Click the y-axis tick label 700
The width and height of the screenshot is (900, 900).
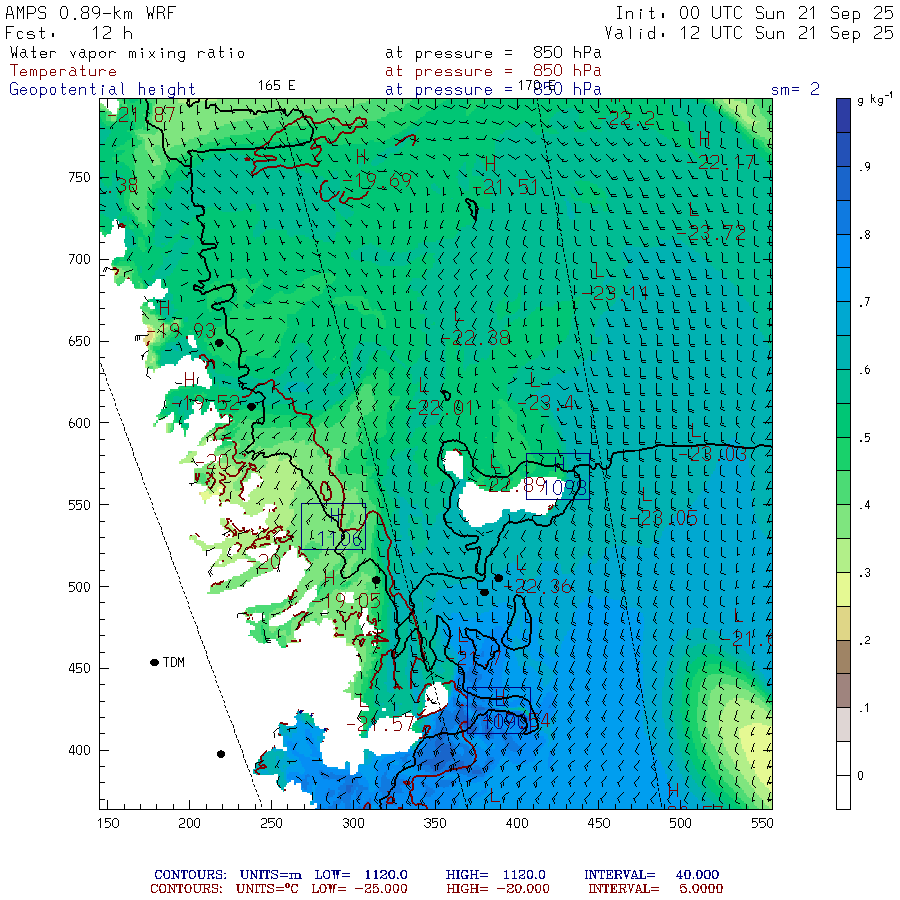click(x=79, y=259)
